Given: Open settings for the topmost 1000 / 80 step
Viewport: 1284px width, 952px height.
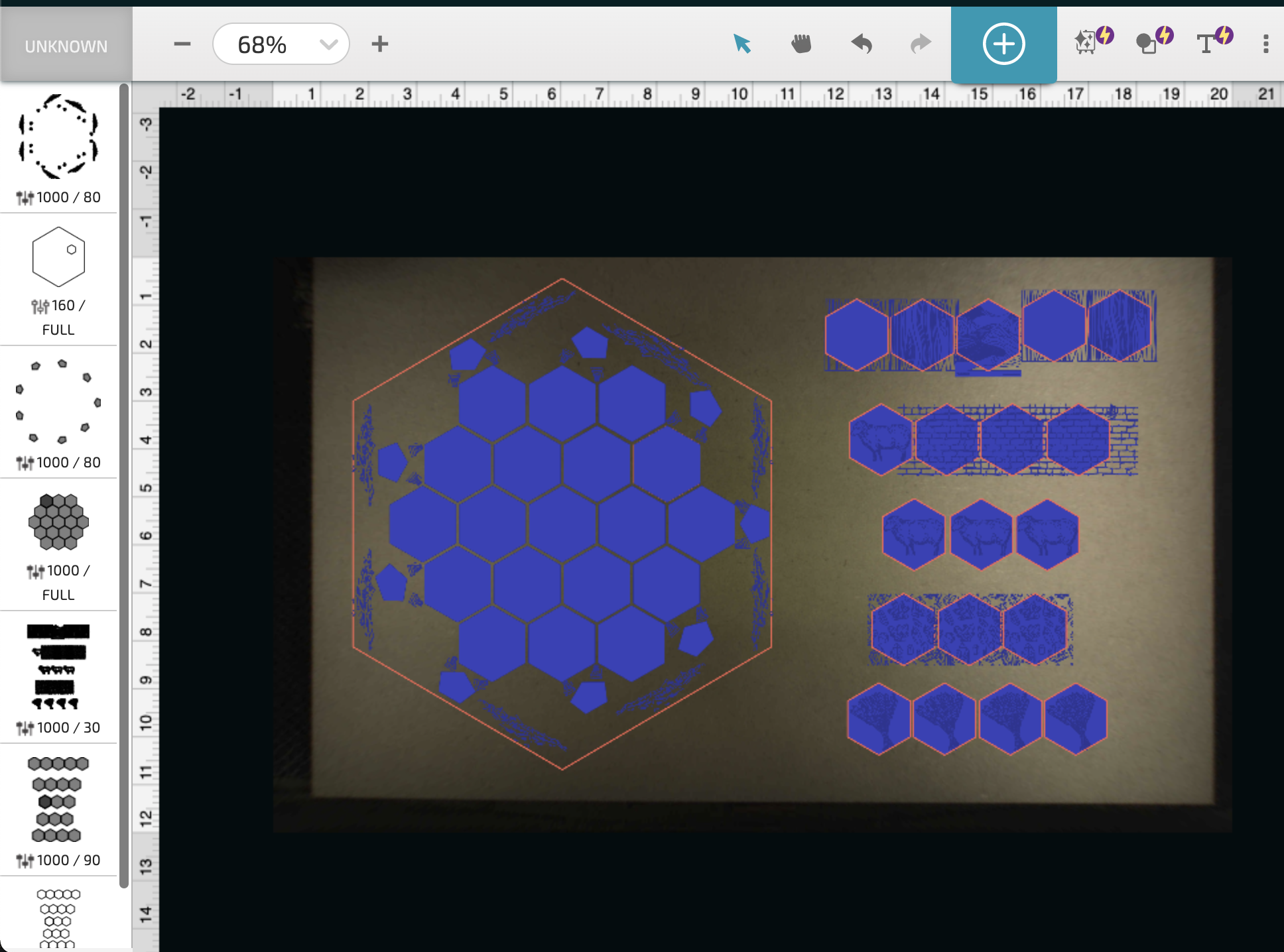Looking at the screenshot, I should 24,197.
